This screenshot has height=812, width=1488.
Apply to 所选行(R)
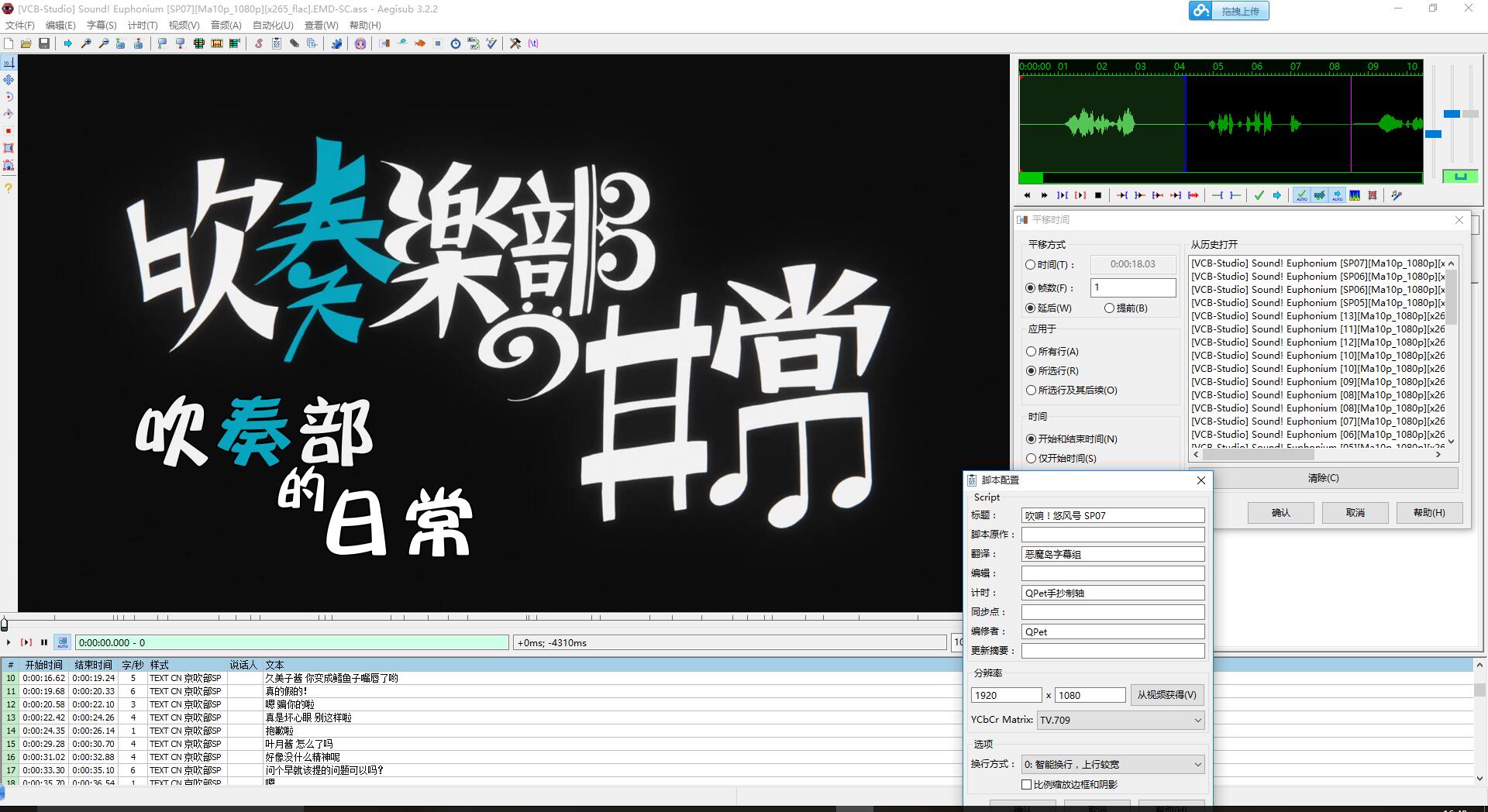pos(1031,370)
